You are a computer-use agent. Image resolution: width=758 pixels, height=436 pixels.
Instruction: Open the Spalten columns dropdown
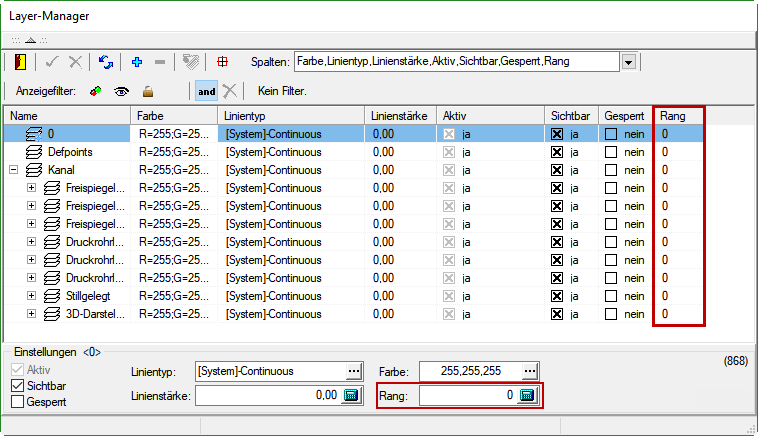point(628,62)
